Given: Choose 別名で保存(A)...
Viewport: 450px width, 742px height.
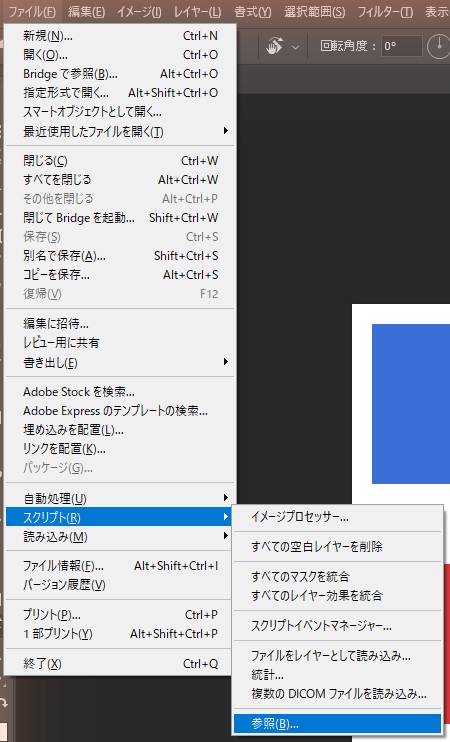Looking at the screenshot, I should (120, 256).
